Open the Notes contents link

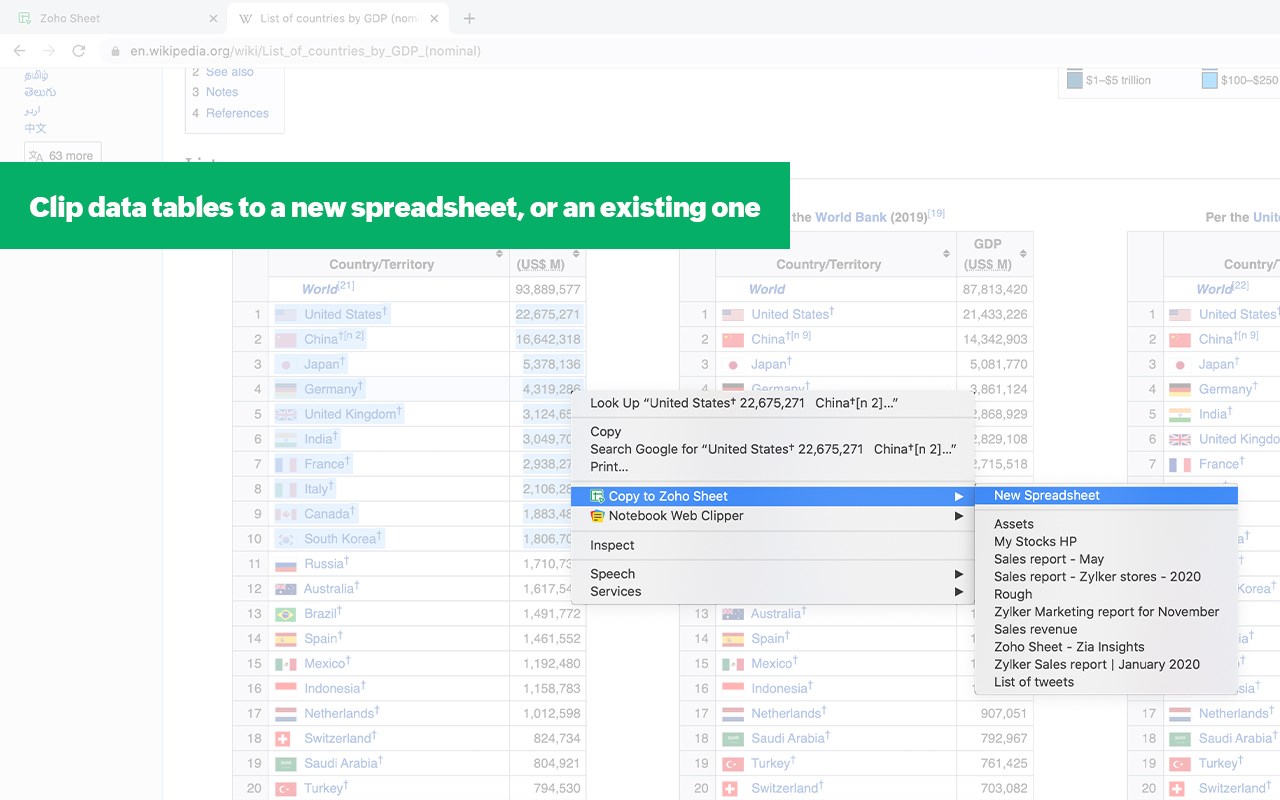pos(222,92)
